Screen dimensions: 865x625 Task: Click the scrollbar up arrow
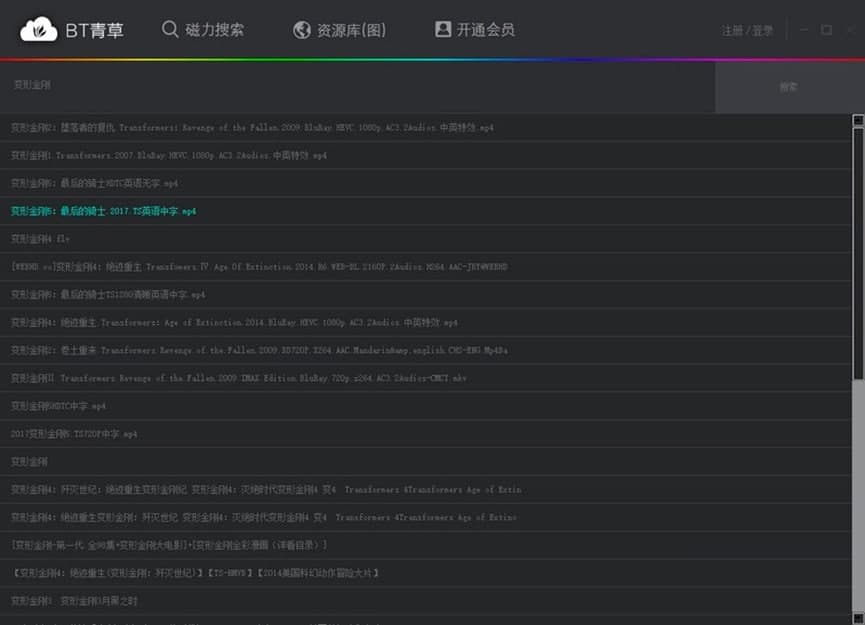click(x=858, y=121)
